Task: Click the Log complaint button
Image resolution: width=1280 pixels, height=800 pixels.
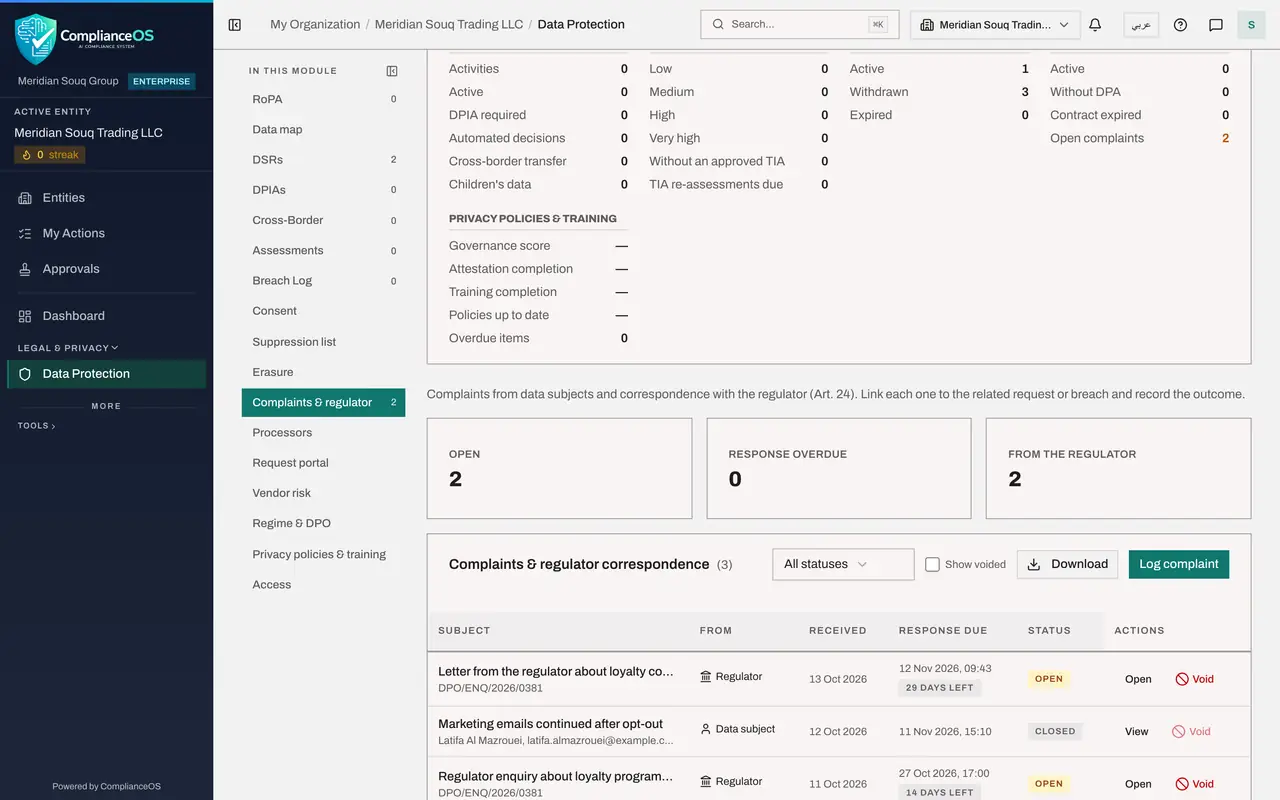Action: click(x=1179, y=564)
